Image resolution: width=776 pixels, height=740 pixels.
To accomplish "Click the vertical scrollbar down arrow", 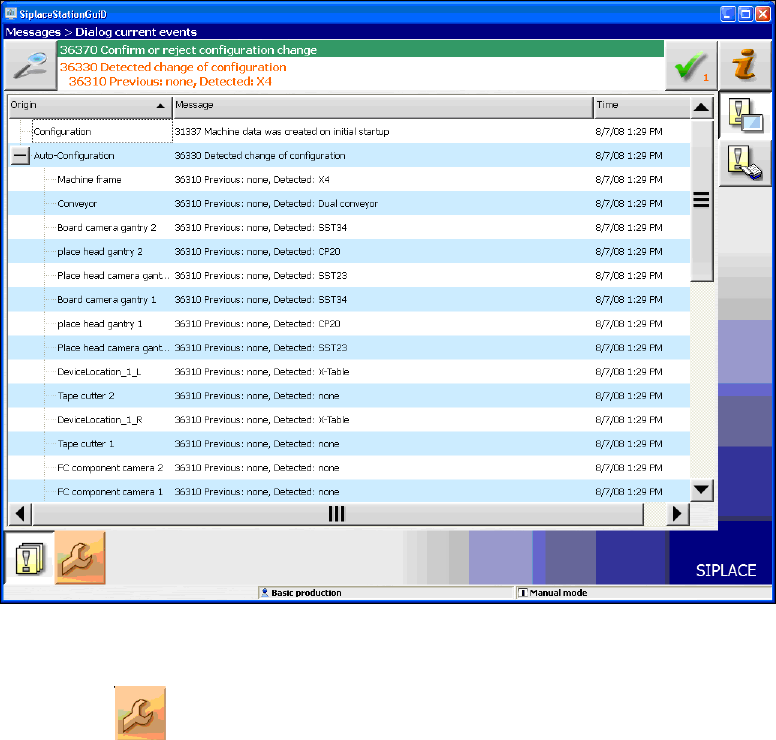I will (701, 490).
